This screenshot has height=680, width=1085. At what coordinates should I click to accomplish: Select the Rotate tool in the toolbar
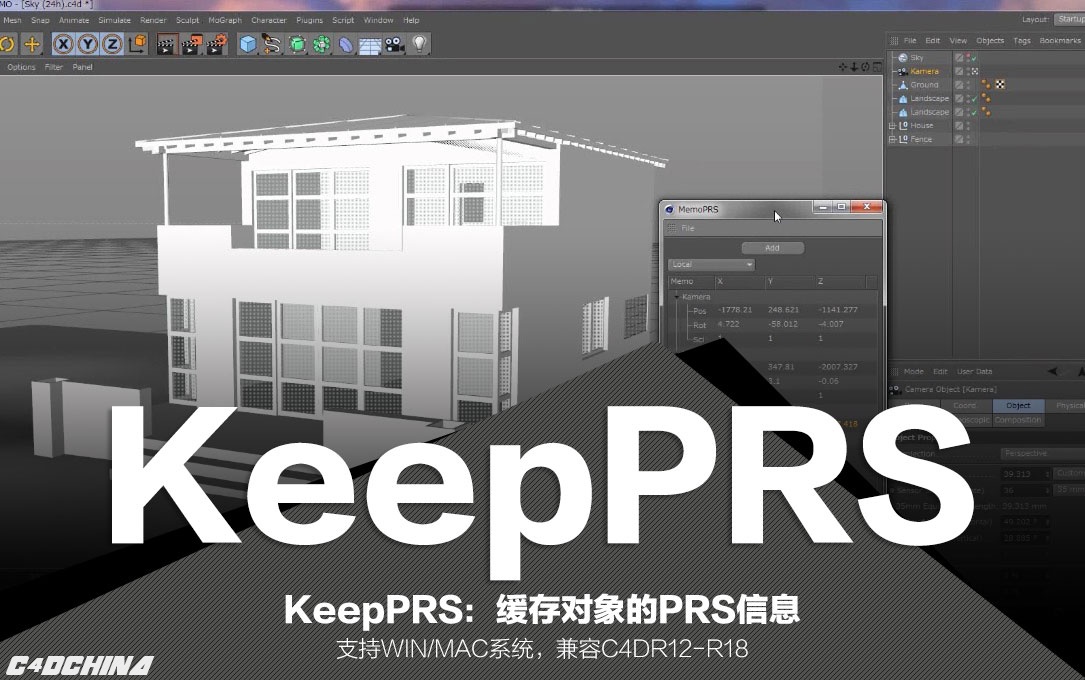(x=6, y=44)
